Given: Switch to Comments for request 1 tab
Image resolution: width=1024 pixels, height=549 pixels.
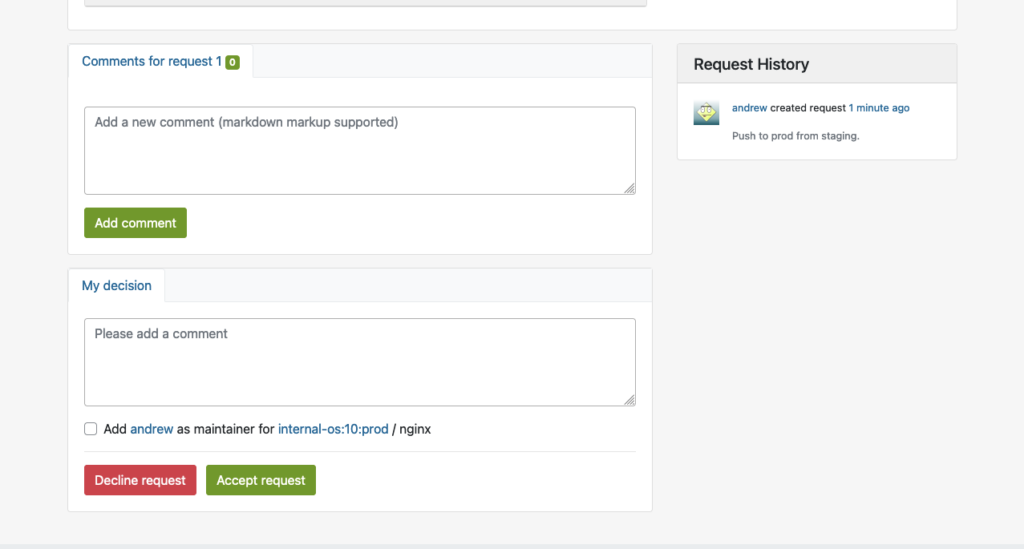Looking at the screenshot, I should point(152,61).
